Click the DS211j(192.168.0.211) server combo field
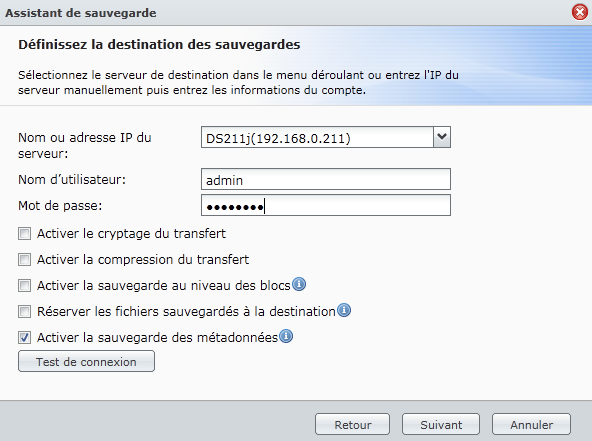Image resolution: width=592 pixels, height=441 pixels. pyautogui.click(x=317, y=137)
